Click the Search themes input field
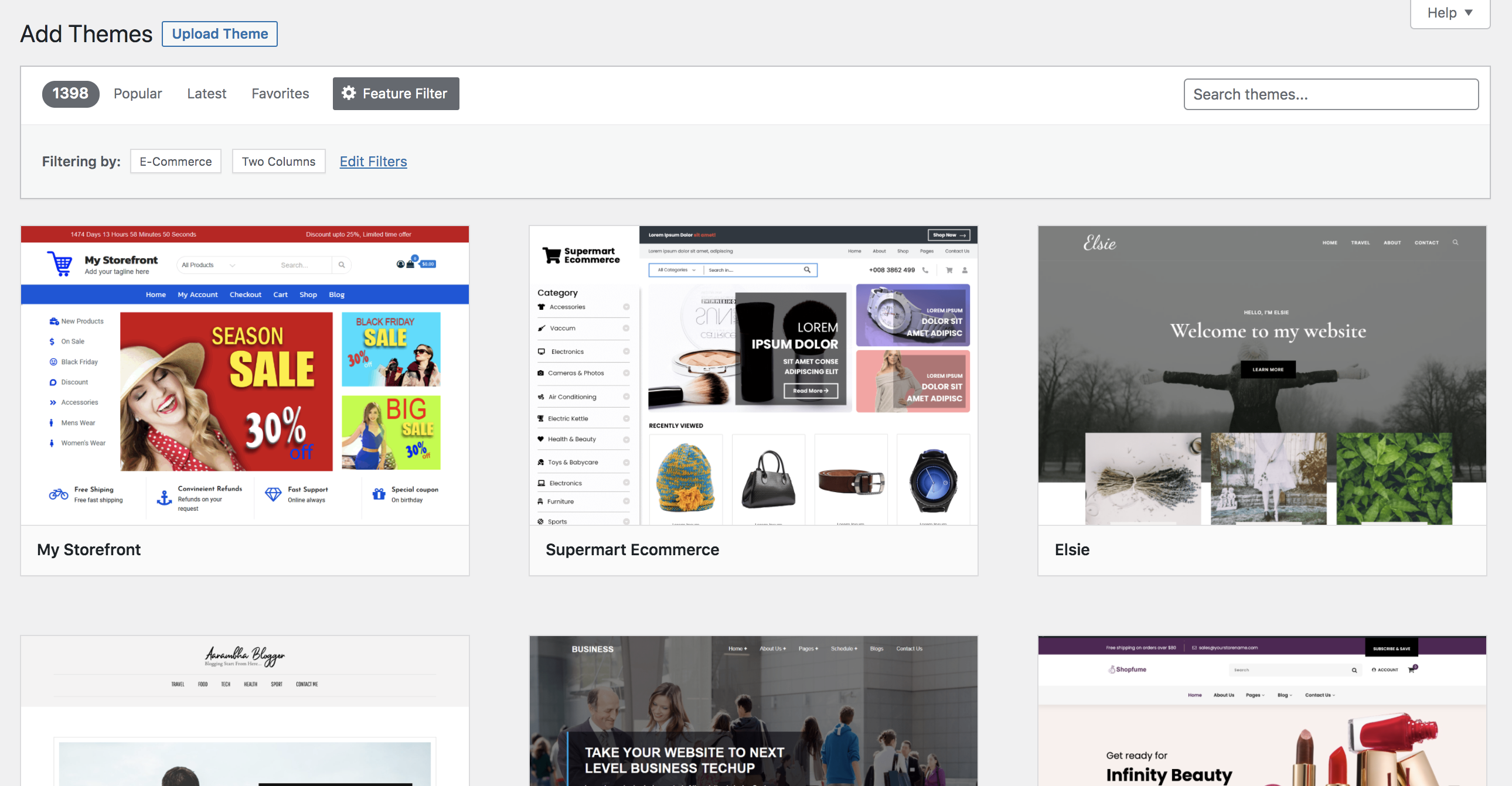Image resolution: width=1512 pixels, height=786 pixels. pos(1331,93)
